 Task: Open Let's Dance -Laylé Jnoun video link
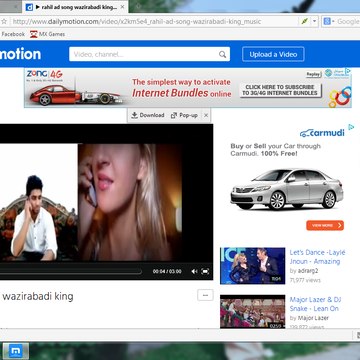click(x=317, y=257)
